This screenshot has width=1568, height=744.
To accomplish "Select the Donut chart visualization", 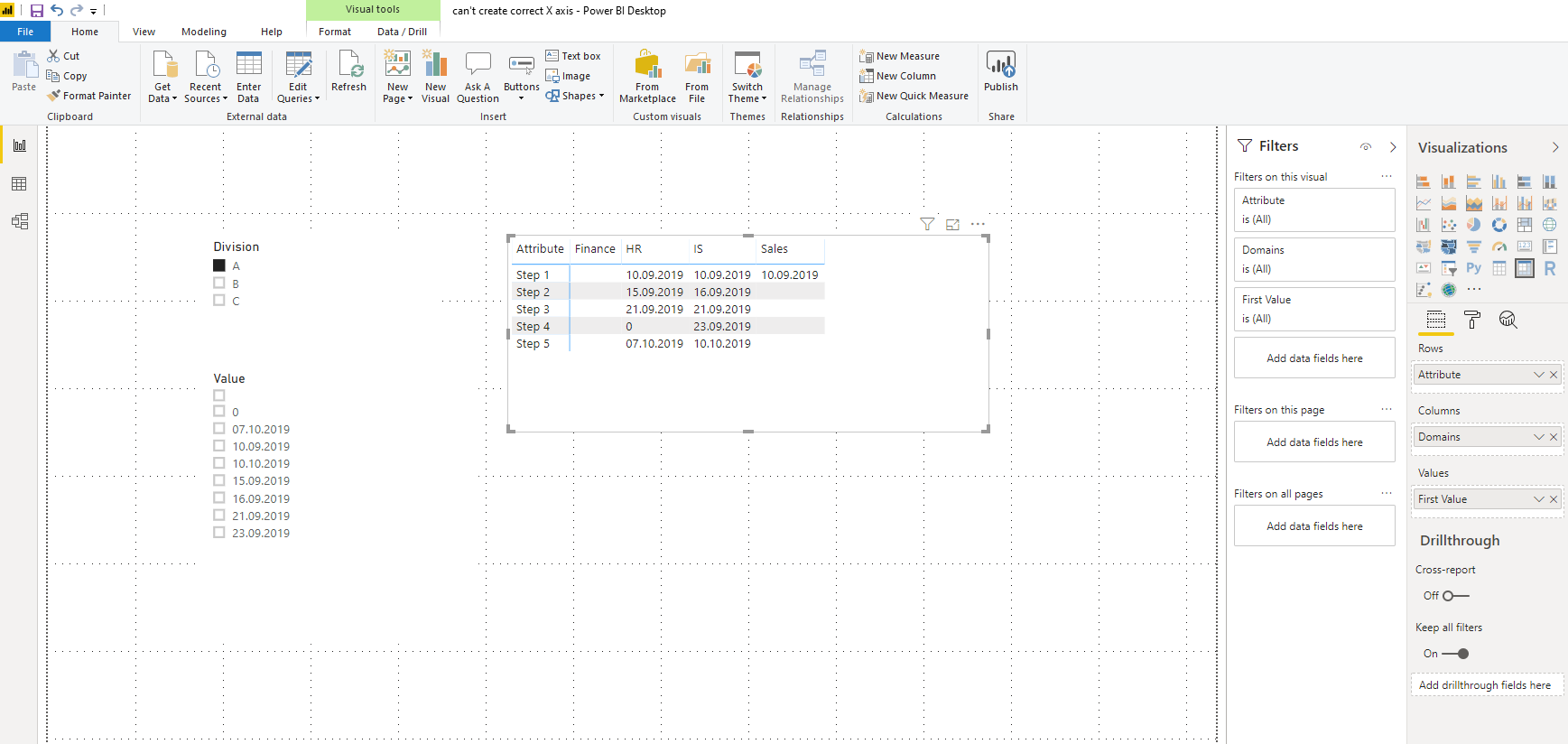I will 1498,225.
